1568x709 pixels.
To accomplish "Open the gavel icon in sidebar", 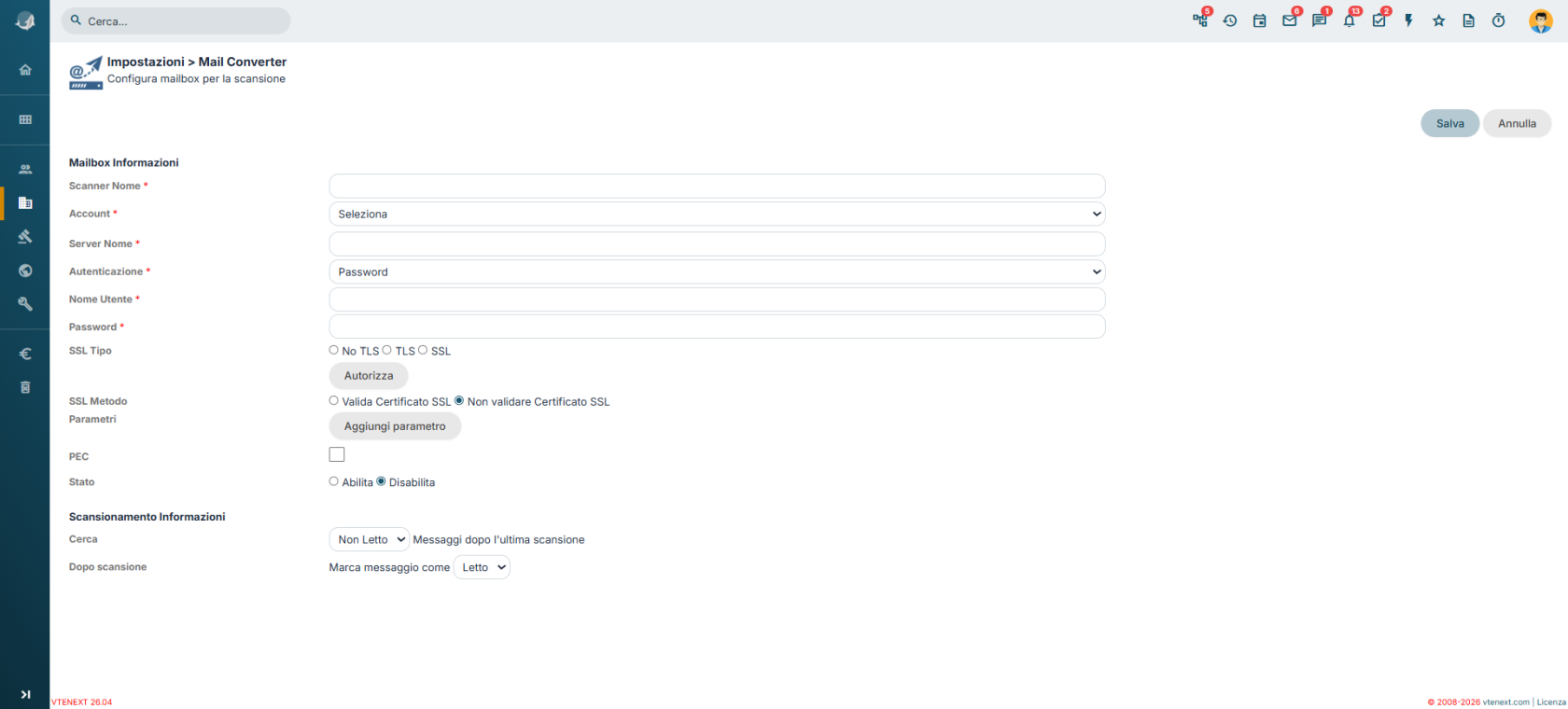I will (25, 237).
